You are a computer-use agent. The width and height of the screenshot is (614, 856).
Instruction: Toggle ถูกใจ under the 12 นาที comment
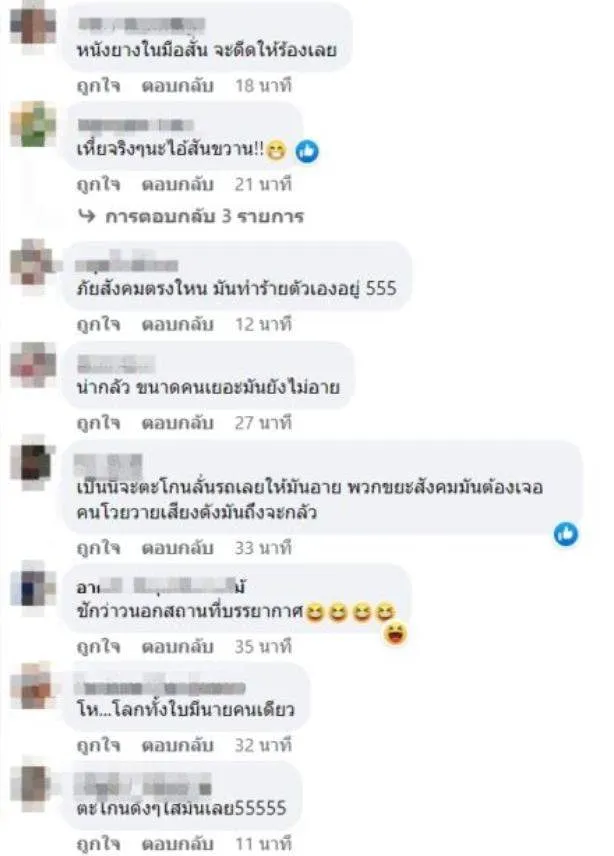pos(98,324)
